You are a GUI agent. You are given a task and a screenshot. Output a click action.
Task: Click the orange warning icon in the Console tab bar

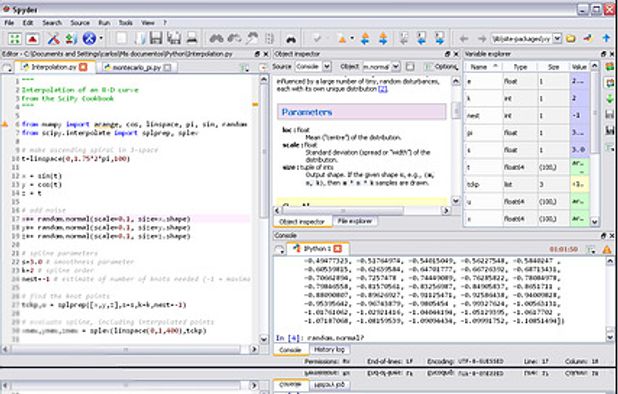tap(607, 249)
